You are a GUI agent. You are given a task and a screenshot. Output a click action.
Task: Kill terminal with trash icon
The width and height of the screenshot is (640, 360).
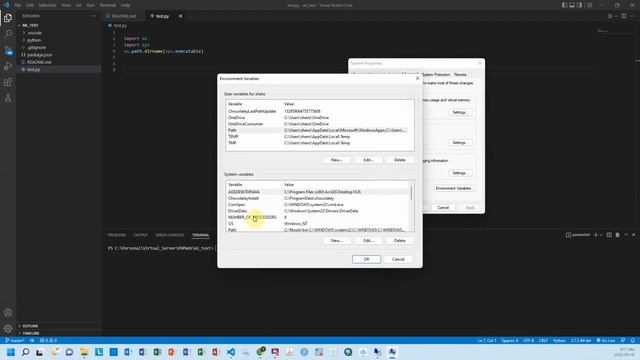click(x=618, y=235)
